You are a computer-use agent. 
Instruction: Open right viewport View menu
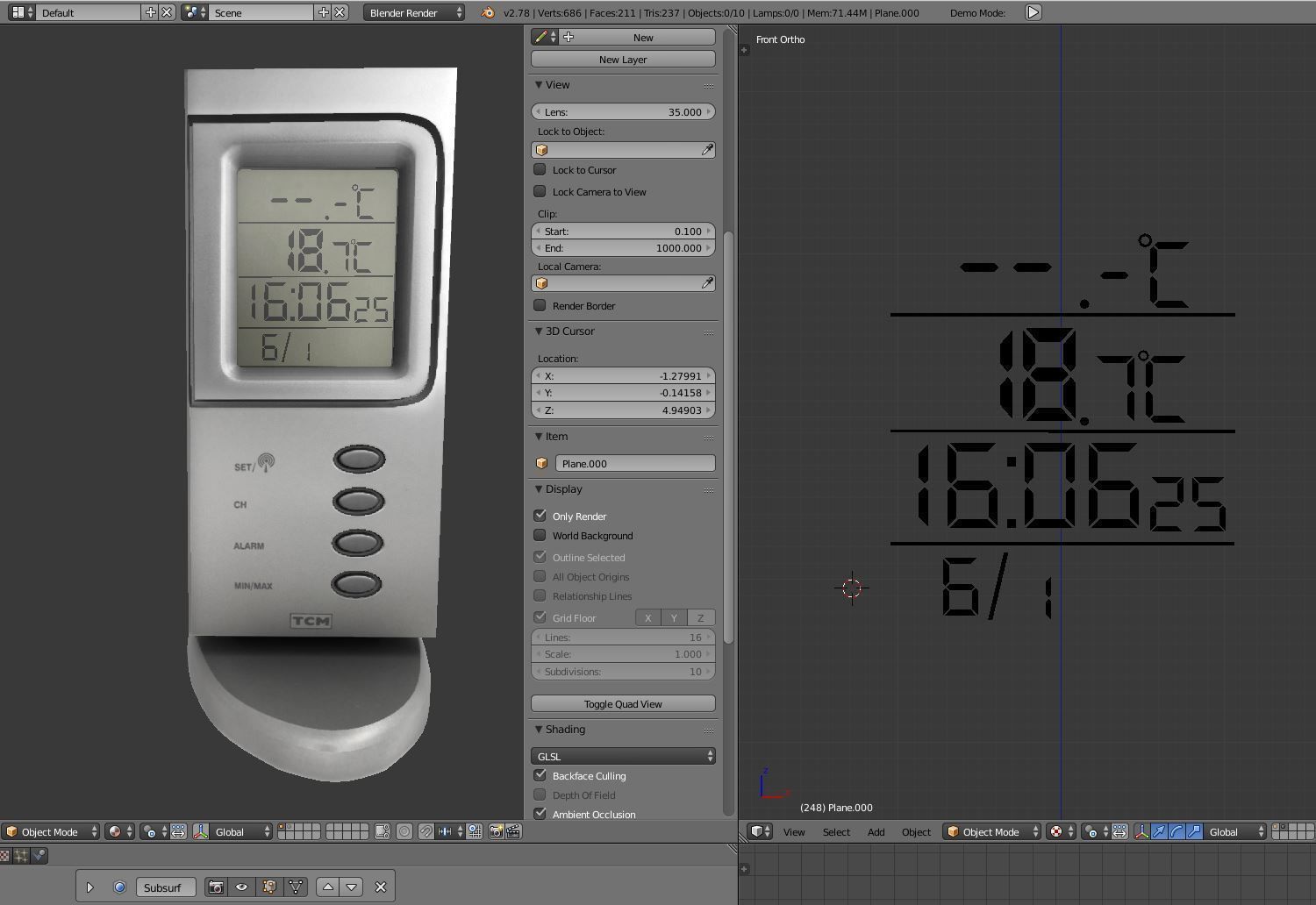point(794,831)
